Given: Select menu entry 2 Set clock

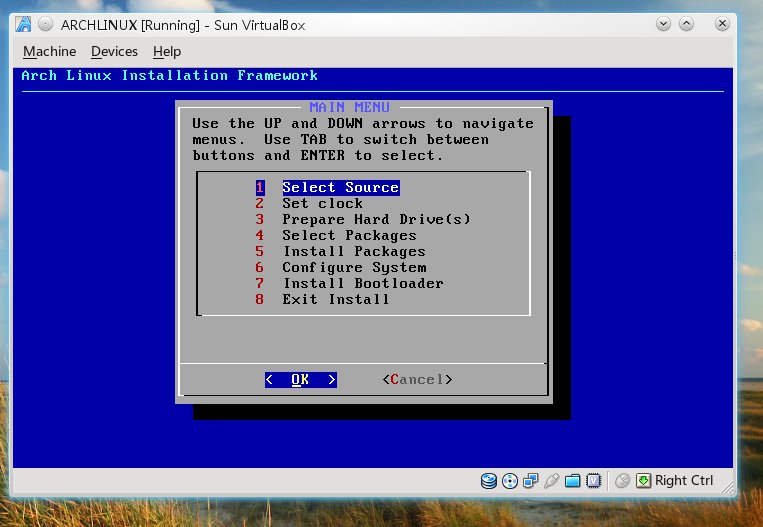Looking at the screenshot, I should tap(309, 203).
